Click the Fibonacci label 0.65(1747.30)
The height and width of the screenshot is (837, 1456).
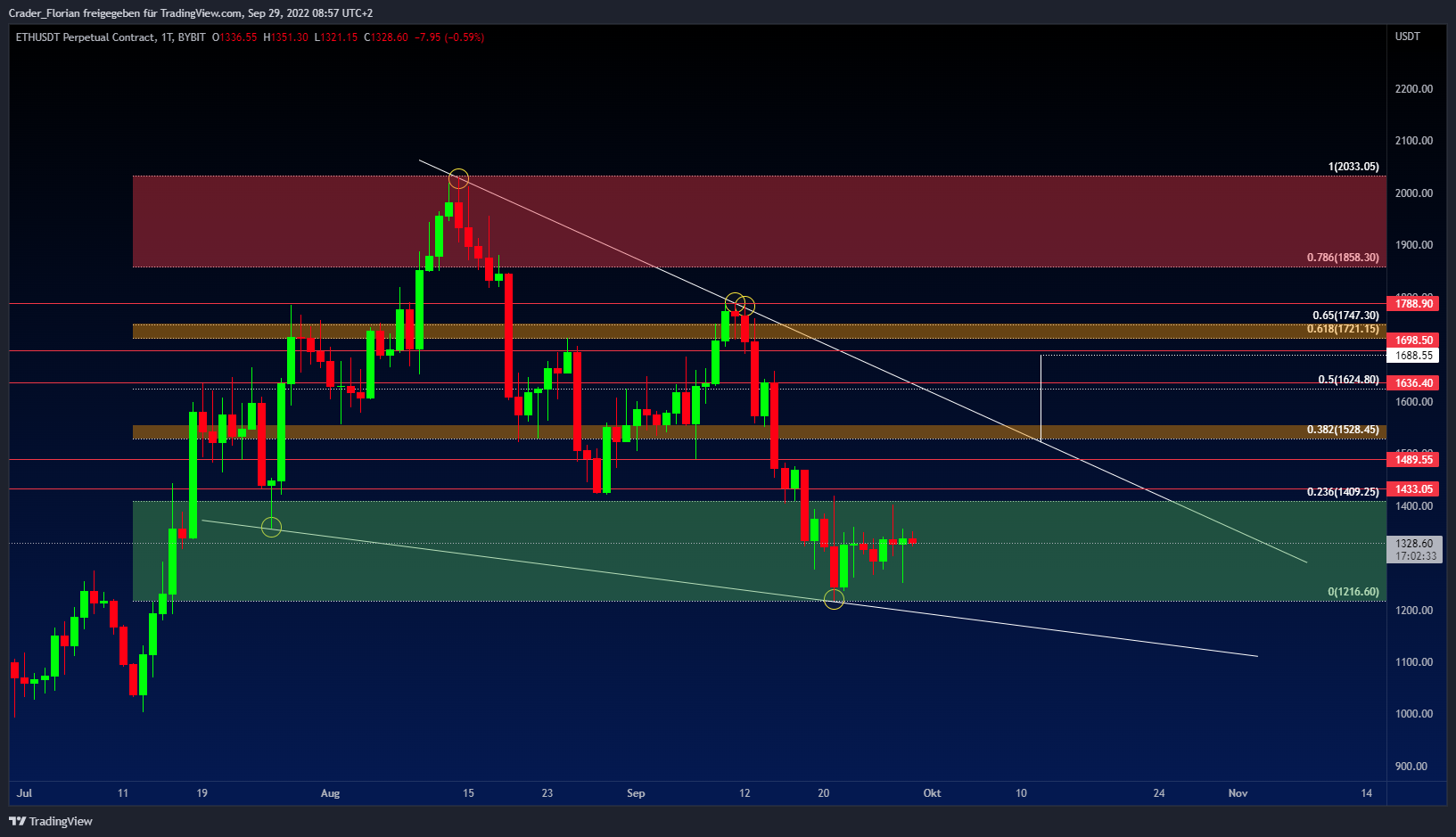[1345, 316]
